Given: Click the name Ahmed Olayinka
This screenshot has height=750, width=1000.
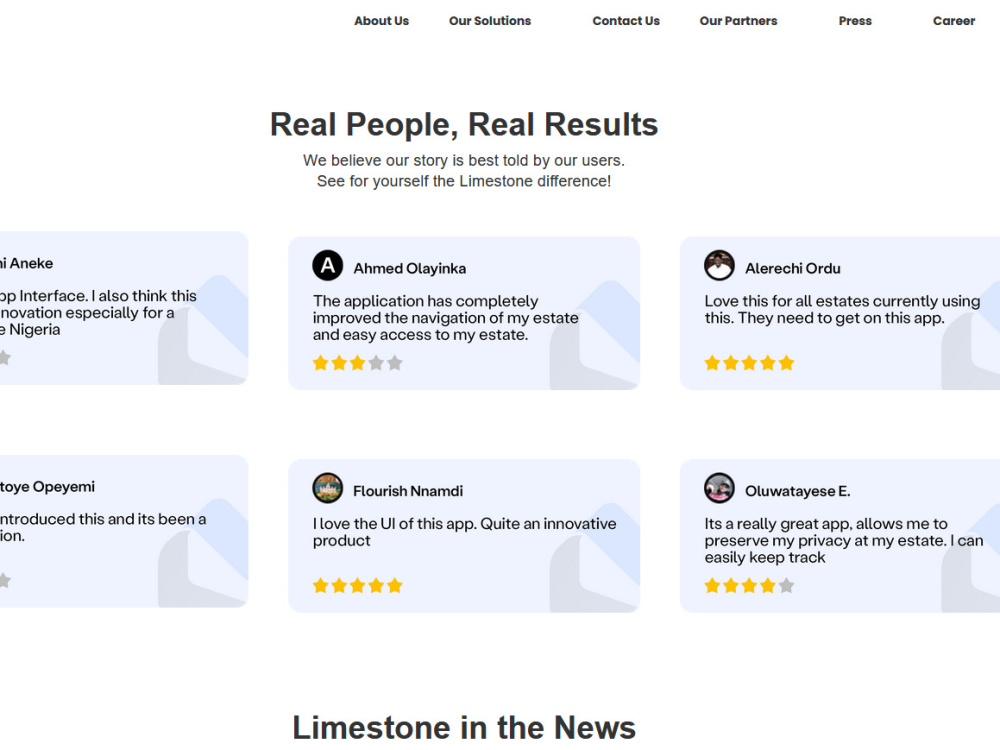Looking at the screenshot, I should click(409, 268).
